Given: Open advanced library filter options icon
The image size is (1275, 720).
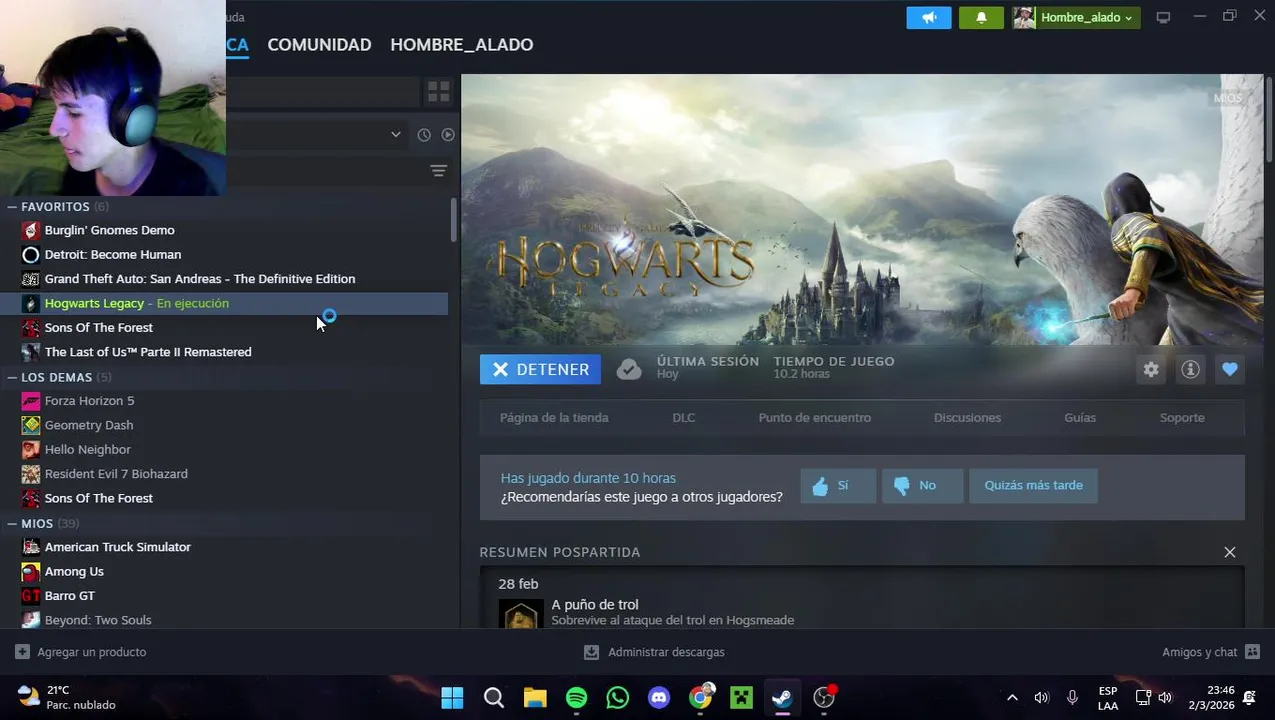Looking at the screenshot, I should 438,171.
